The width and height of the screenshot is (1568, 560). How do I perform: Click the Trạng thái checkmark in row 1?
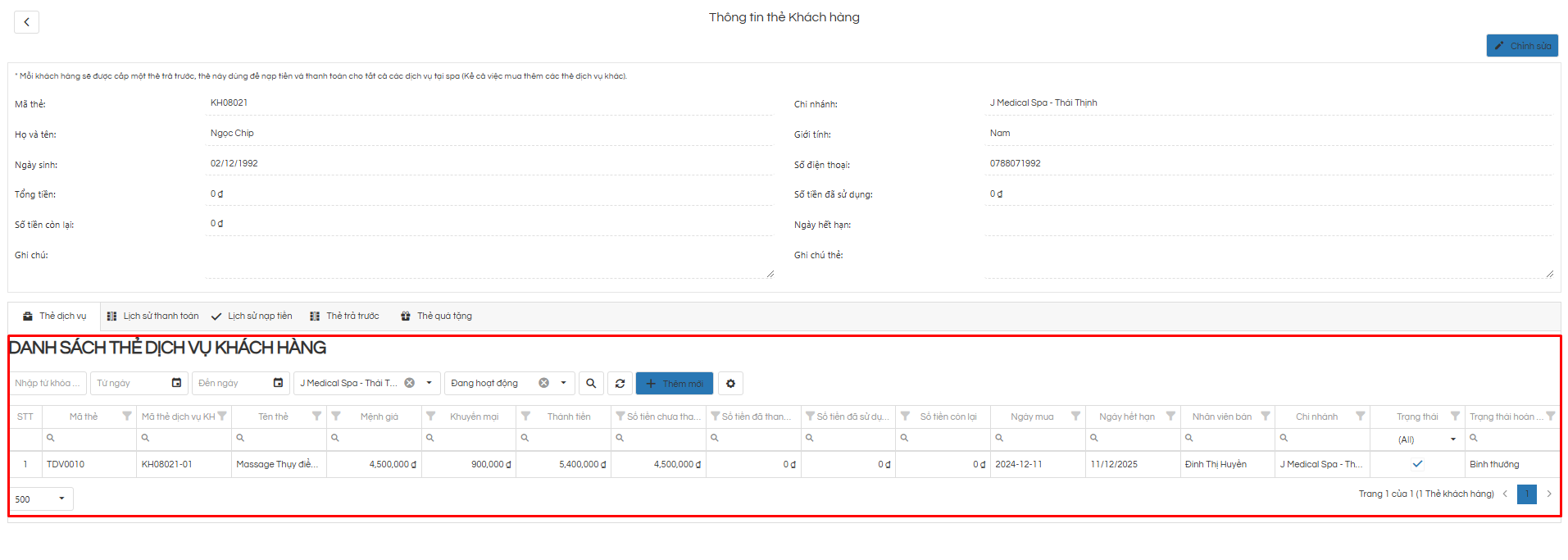click(1417, 464)
